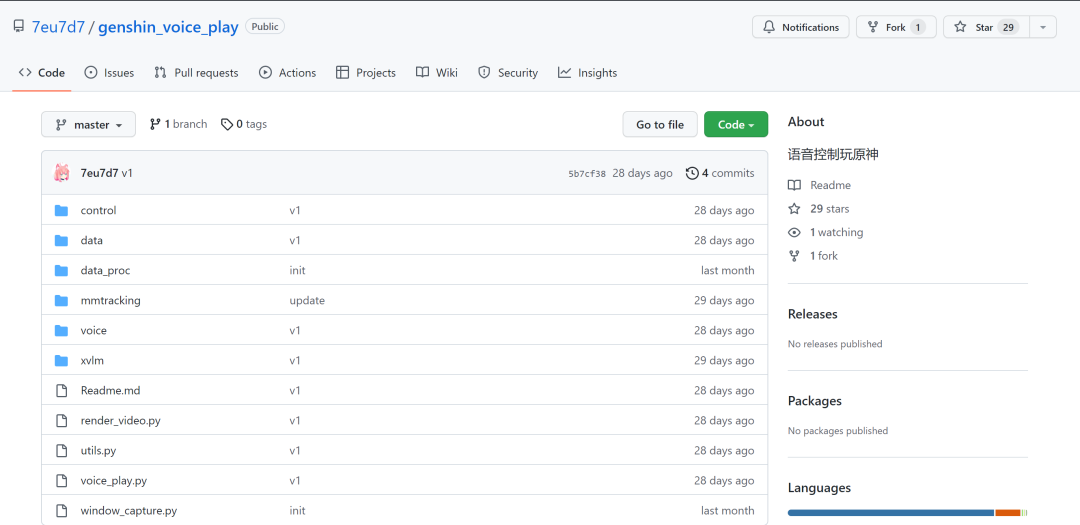Click the voice folder icon
The width and height of the screenshot is (1080, 525).
[61, 331]
